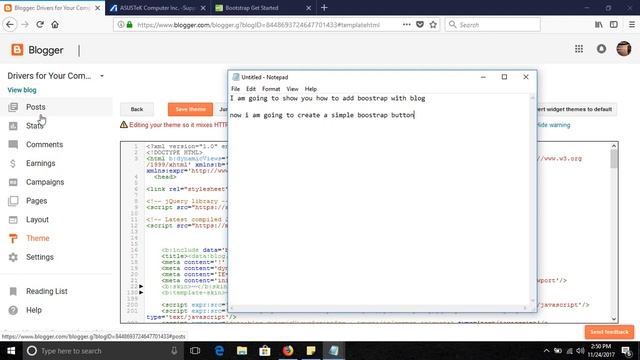Click the Blogger logo
The image size is (640, 360).
pos(37,50)
